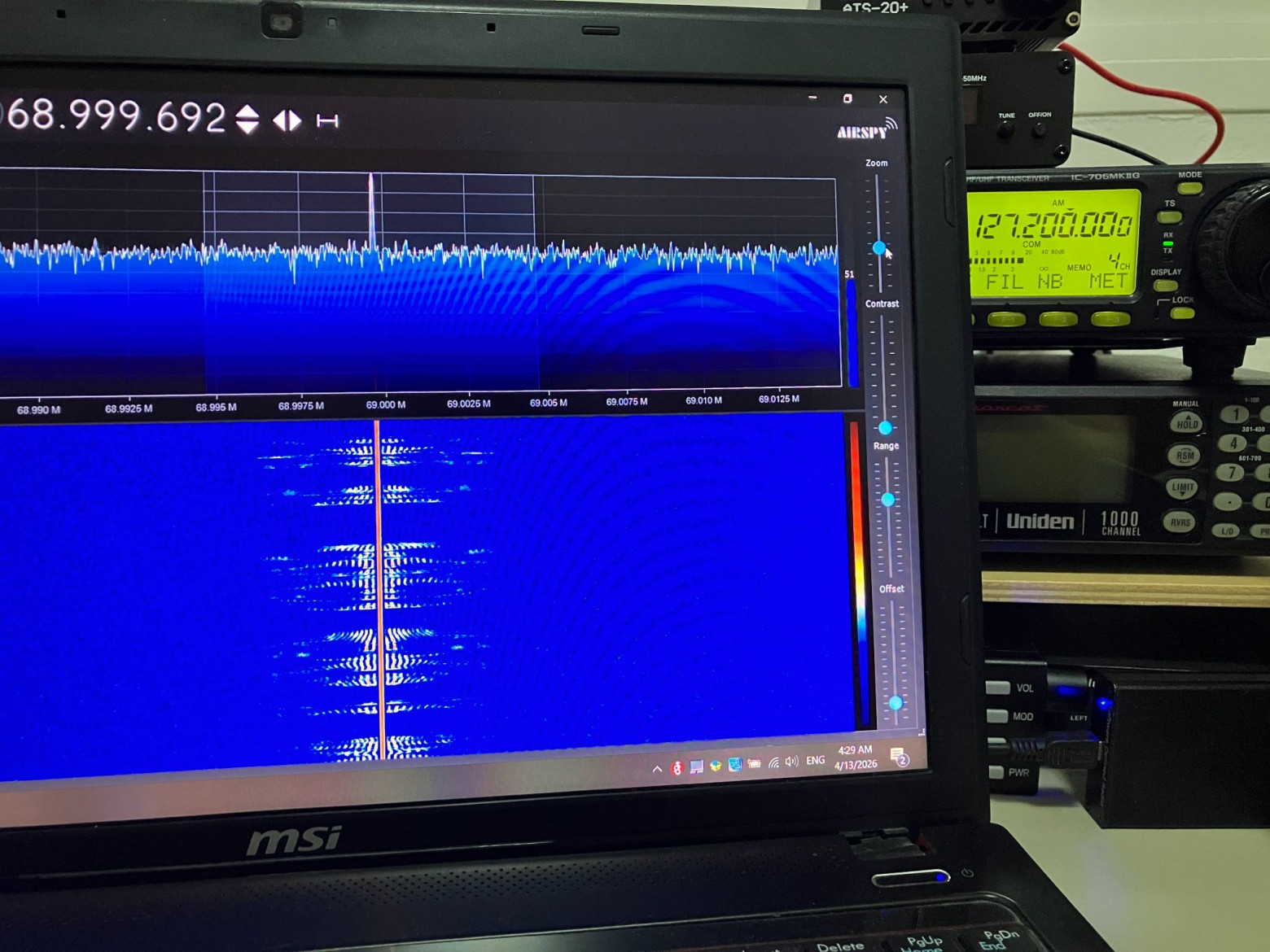Click the 68.995 M label on the frequency axis

coord(216,407)
